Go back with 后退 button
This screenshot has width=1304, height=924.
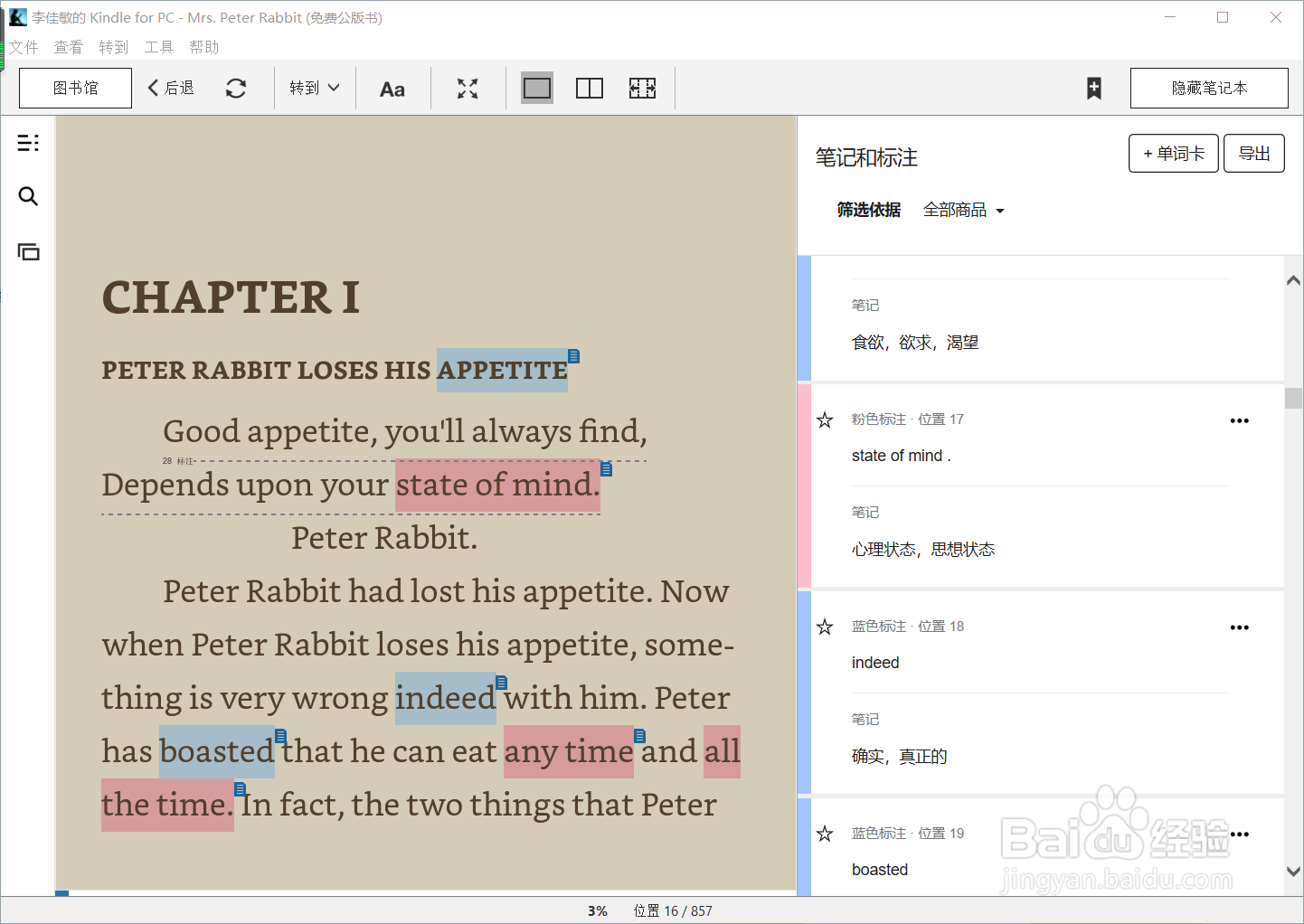click(171, 88)
